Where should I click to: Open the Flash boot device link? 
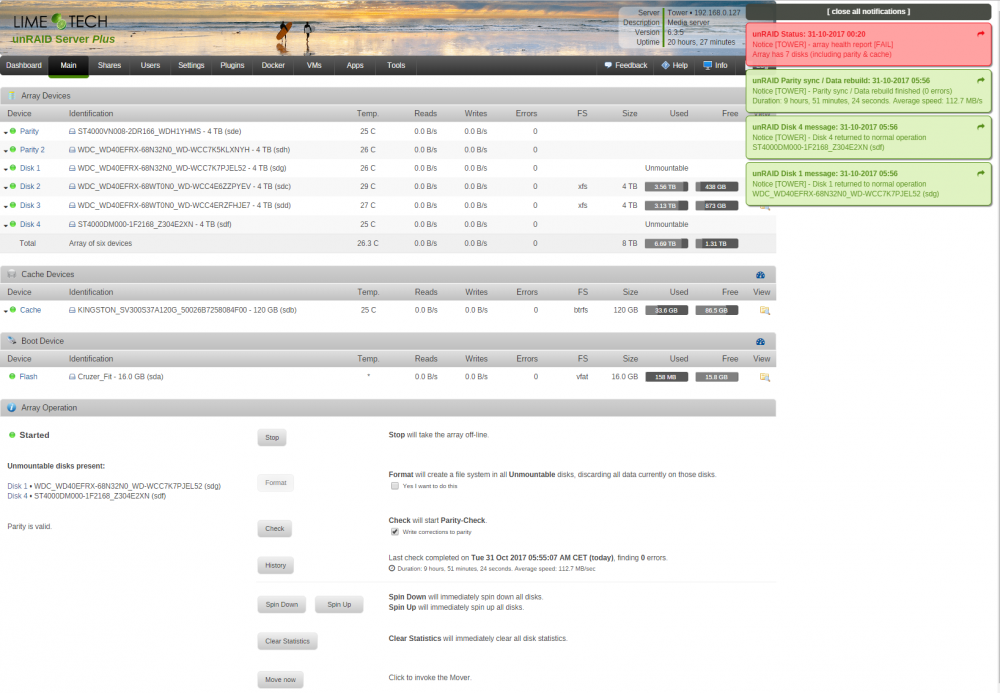pos(28,377)
